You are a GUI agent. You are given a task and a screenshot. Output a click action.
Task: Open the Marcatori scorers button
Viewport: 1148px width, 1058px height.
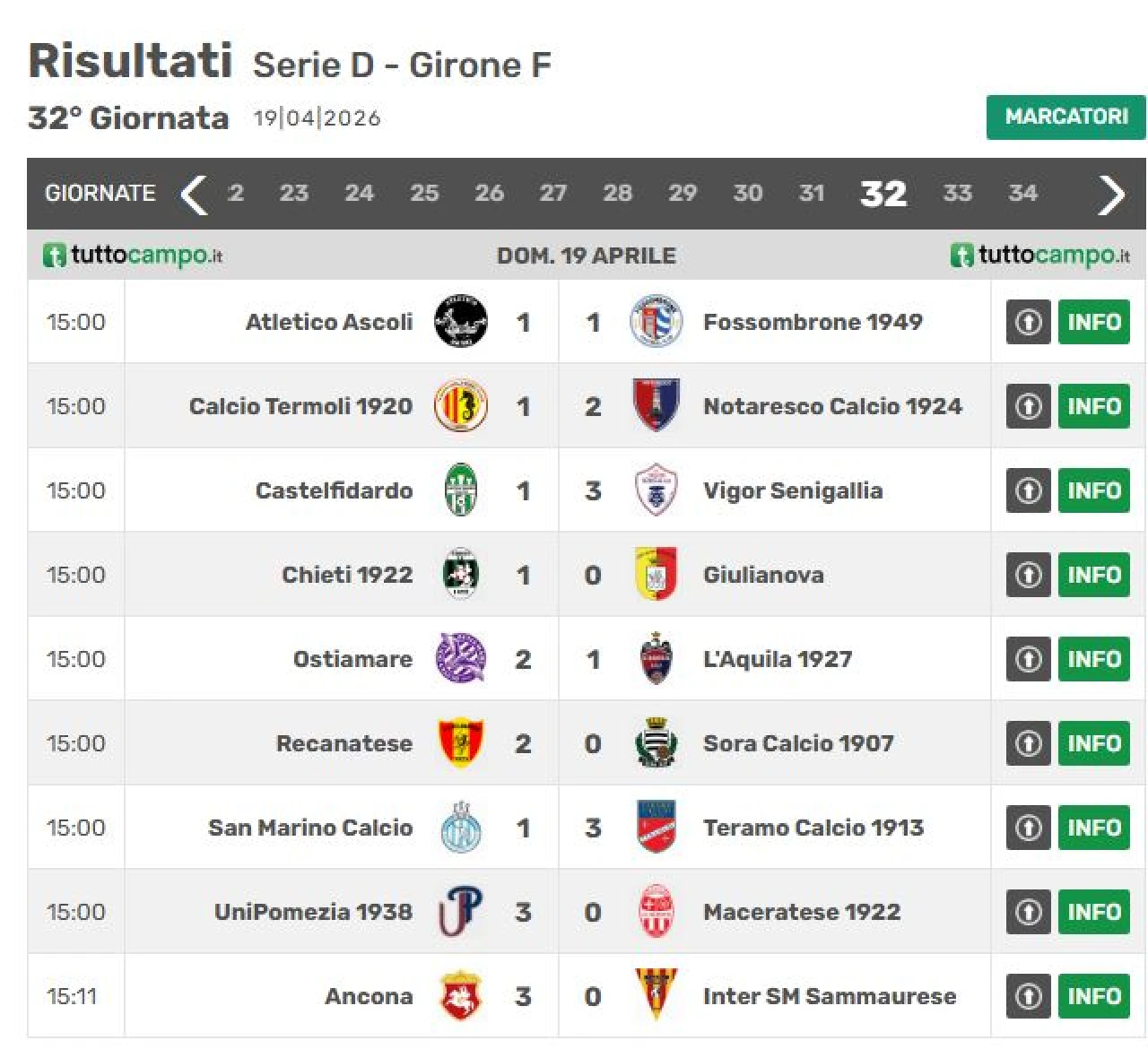click(x=1065, y=117)
